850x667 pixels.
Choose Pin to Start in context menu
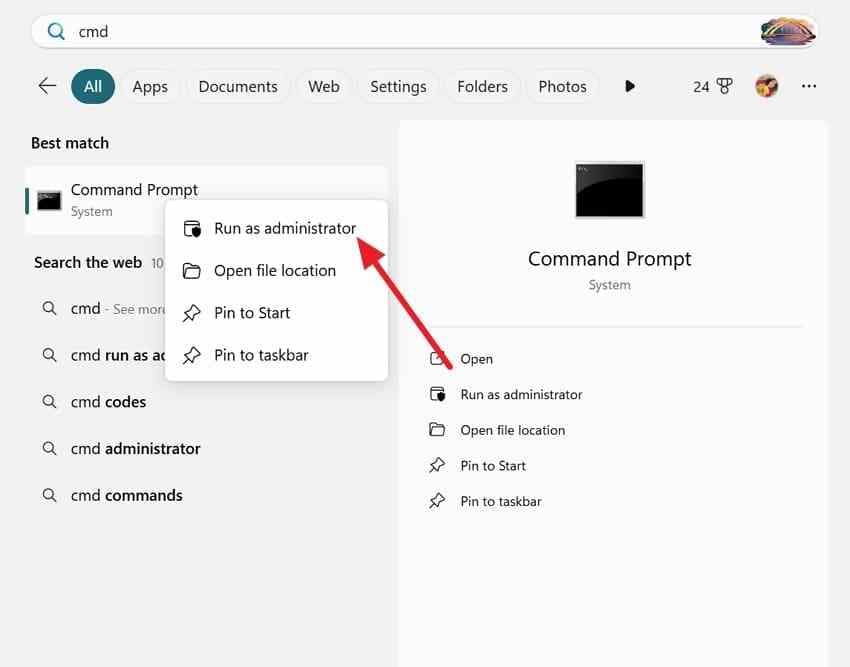[276, 313]
